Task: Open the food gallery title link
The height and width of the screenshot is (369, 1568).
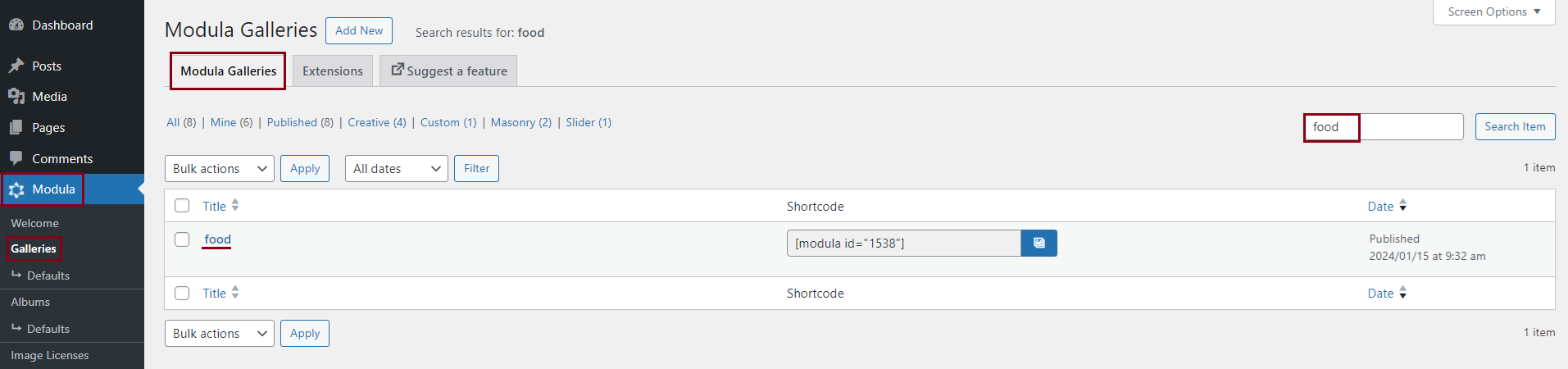Action: point(217,239)
